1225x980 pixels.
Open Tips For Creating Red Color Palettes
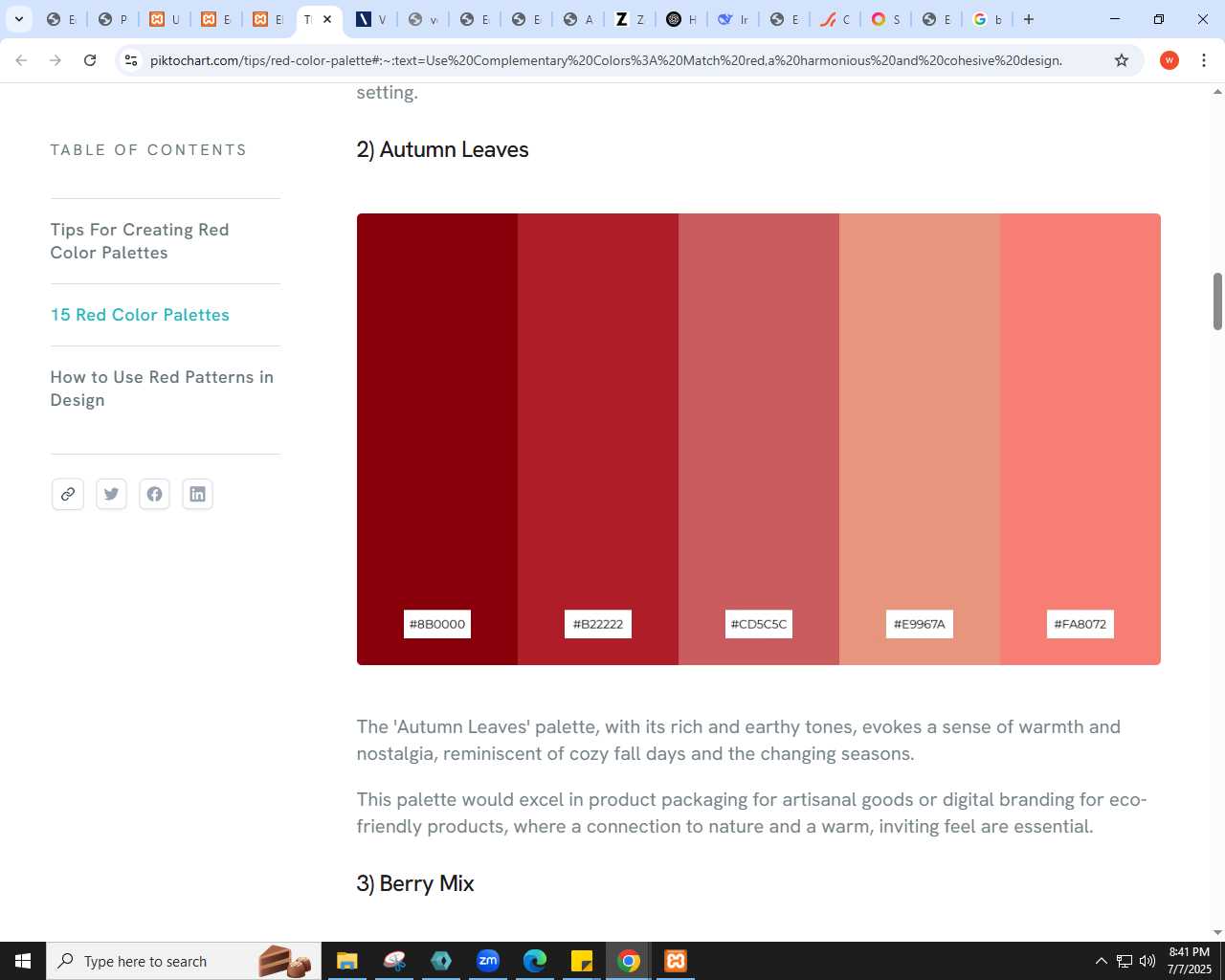pyautogui.click(x=140, y=241)
